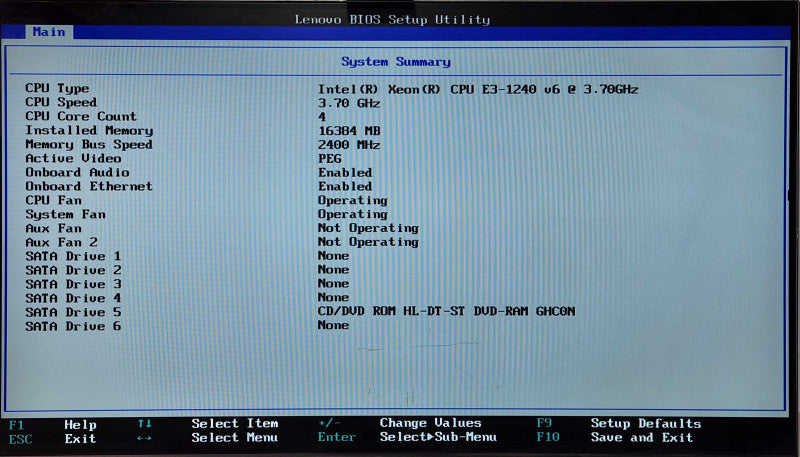Click the Select Sub-Menu legend entry
800x457 pixels.
click(x=438, y=437)
